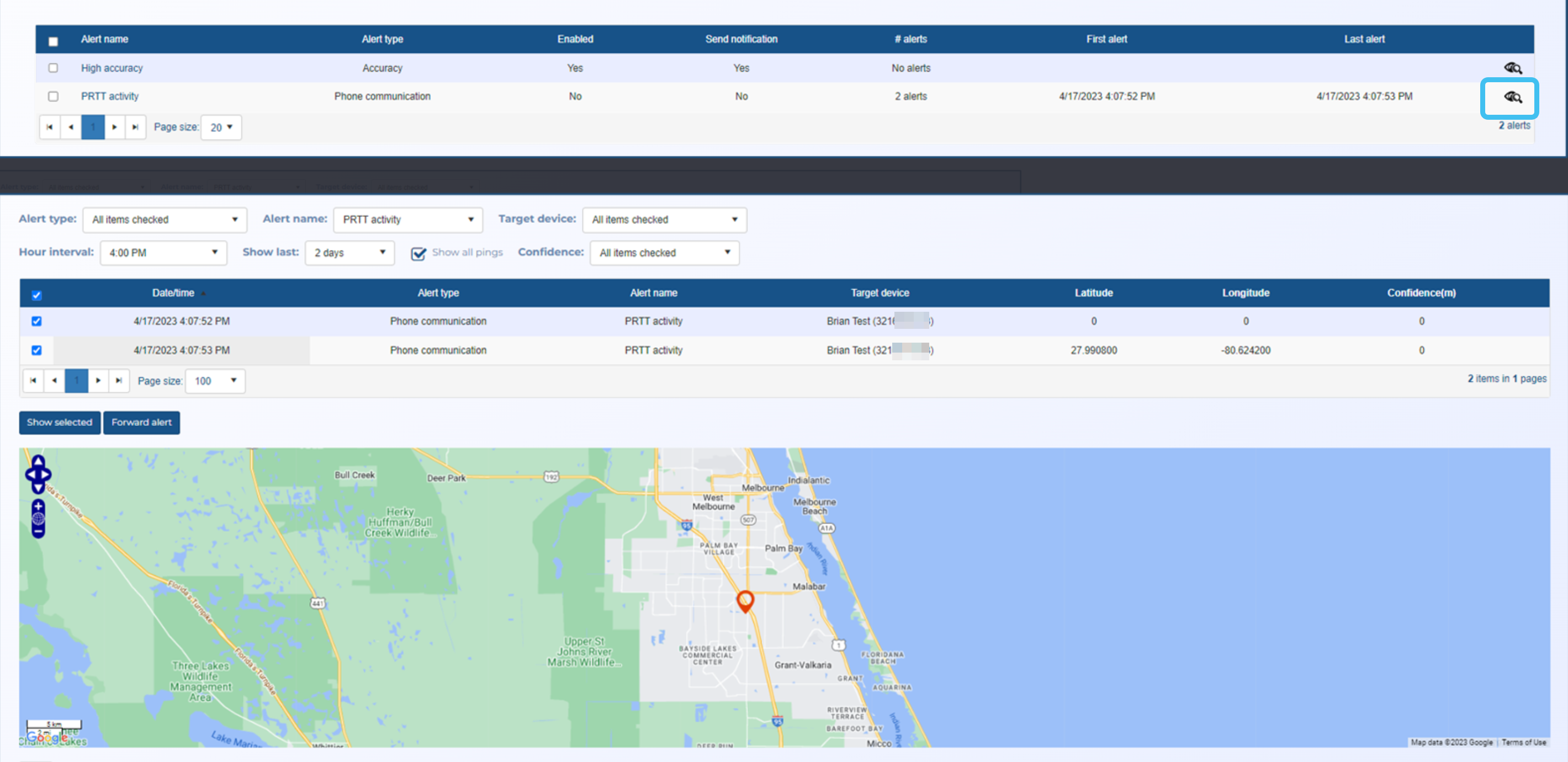Click the Show selected button
Viewport: 1568px width, 762px height.
60,423
